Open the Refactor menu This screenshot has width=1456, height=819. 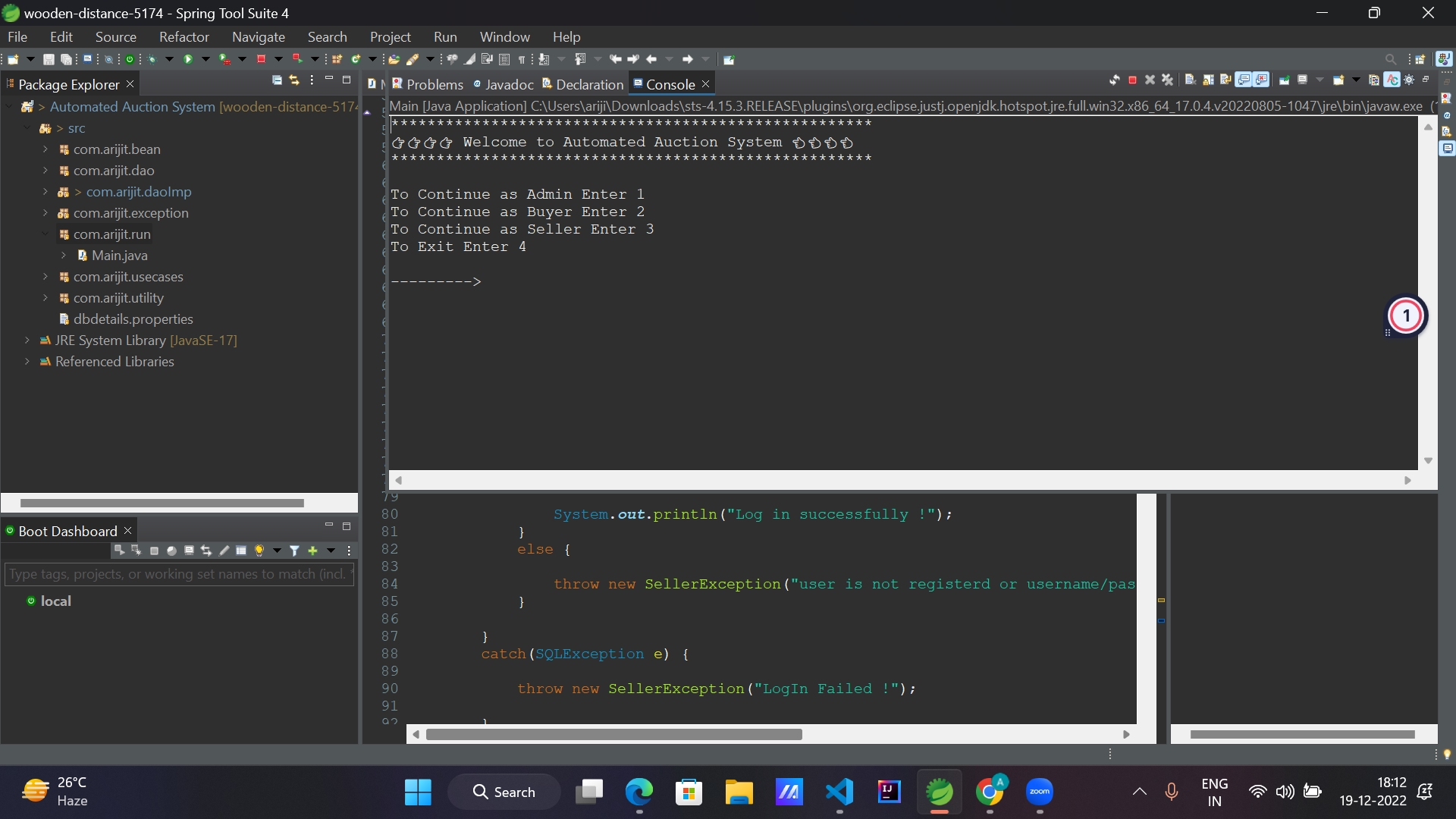[184, 36]
